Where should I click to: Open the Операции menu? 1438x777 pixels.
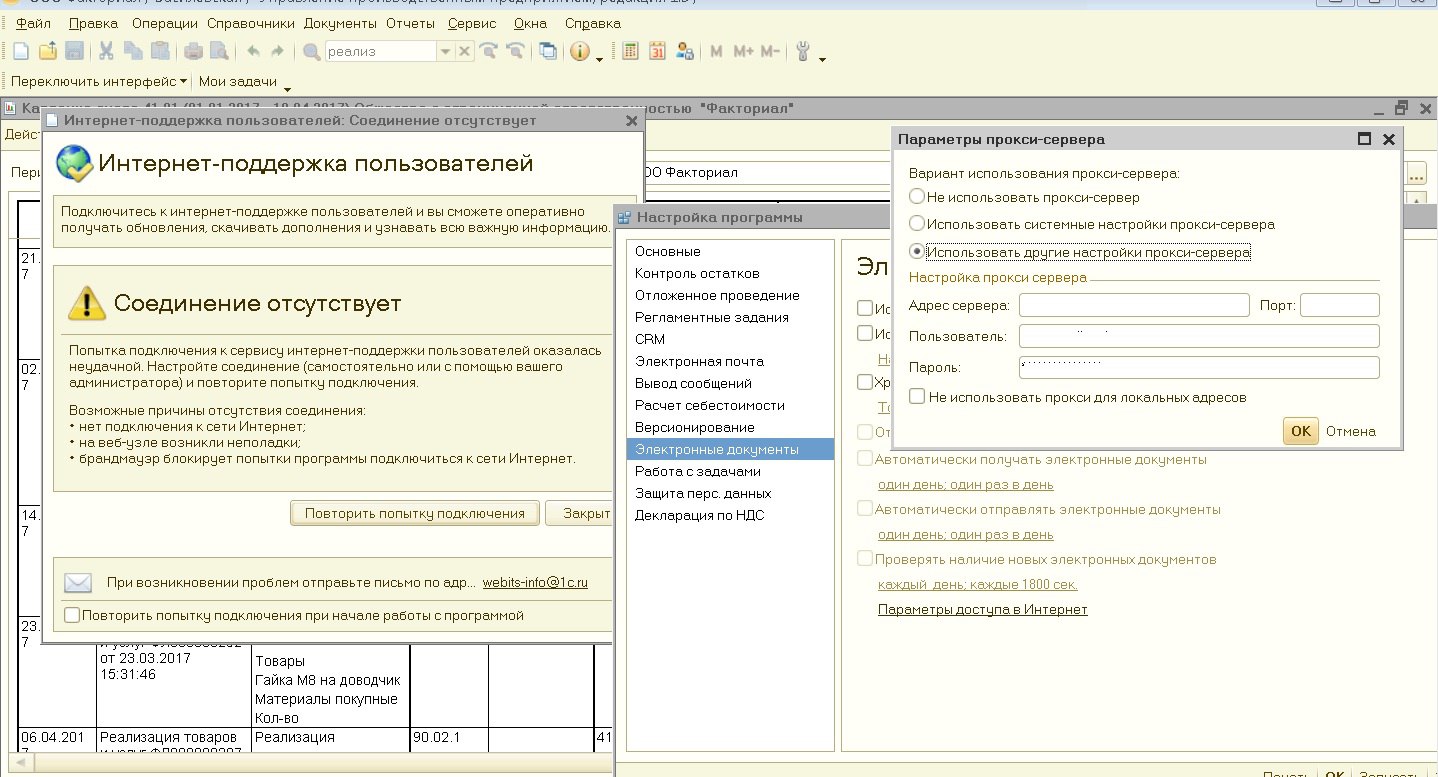pos(165,23)
